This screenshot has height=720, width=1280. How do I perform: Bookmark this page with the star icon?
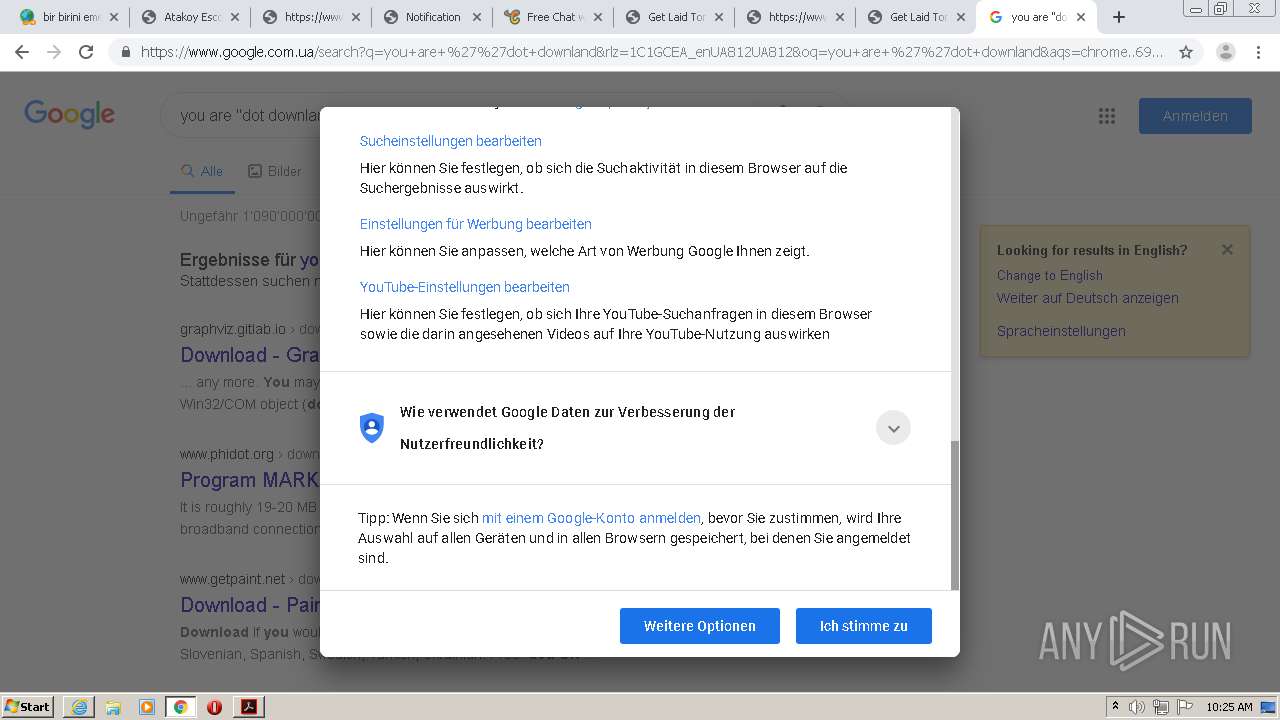pos(1186,52)
